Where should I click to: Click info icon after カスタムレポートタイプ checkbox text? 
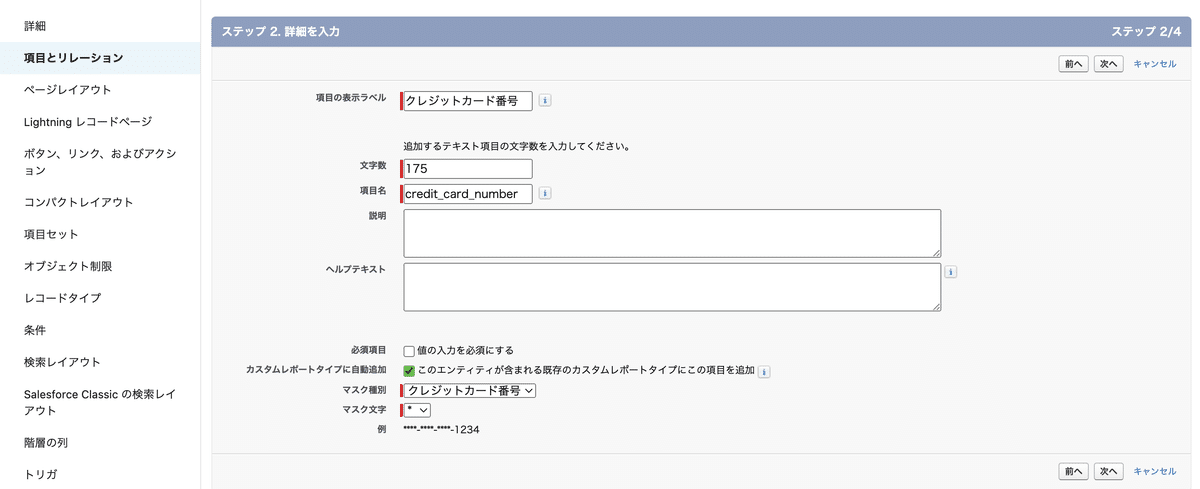764,371
